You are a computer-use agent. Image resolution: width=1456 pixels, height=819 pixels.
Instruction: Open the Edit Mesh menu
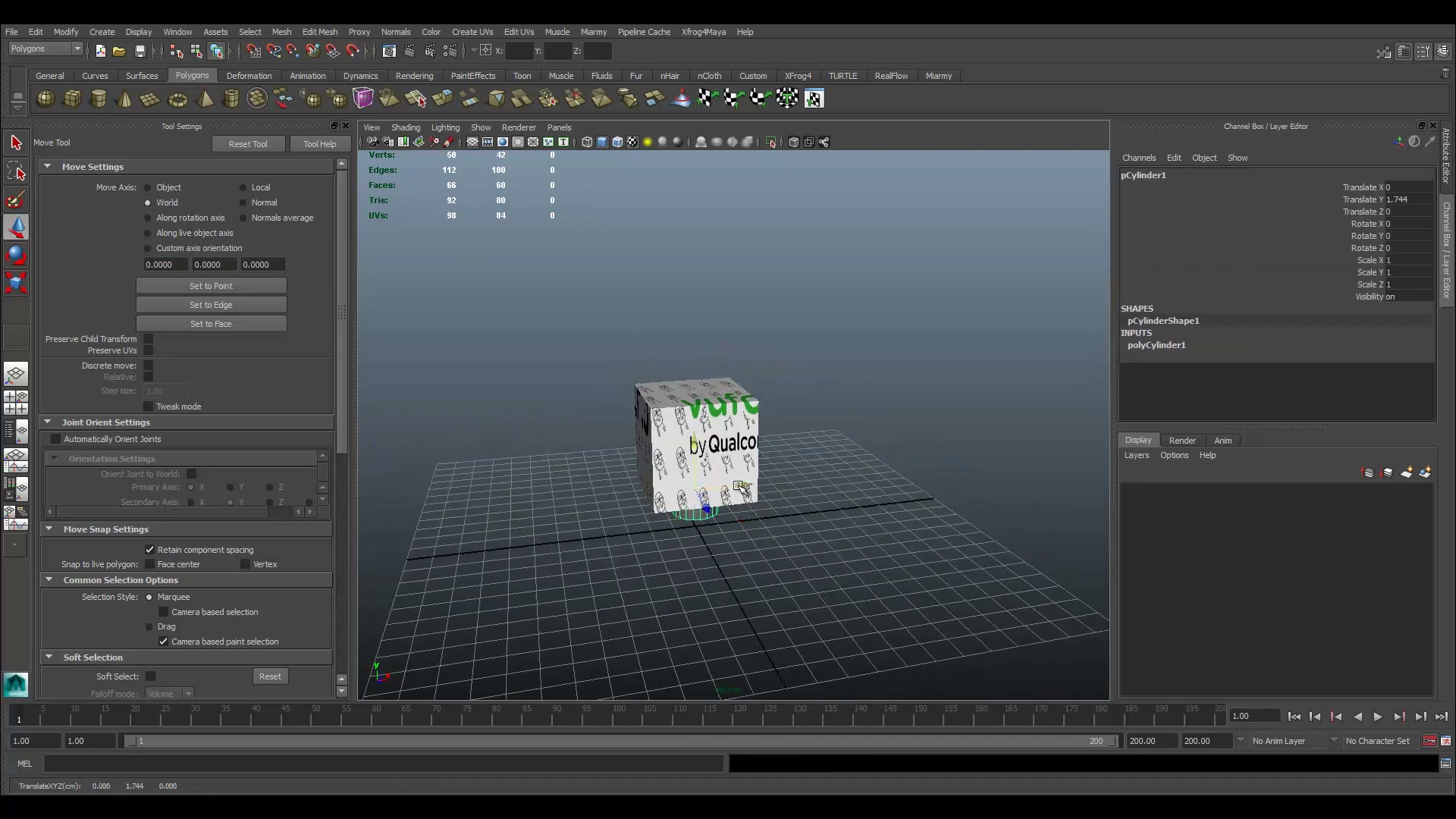(320, 32)
